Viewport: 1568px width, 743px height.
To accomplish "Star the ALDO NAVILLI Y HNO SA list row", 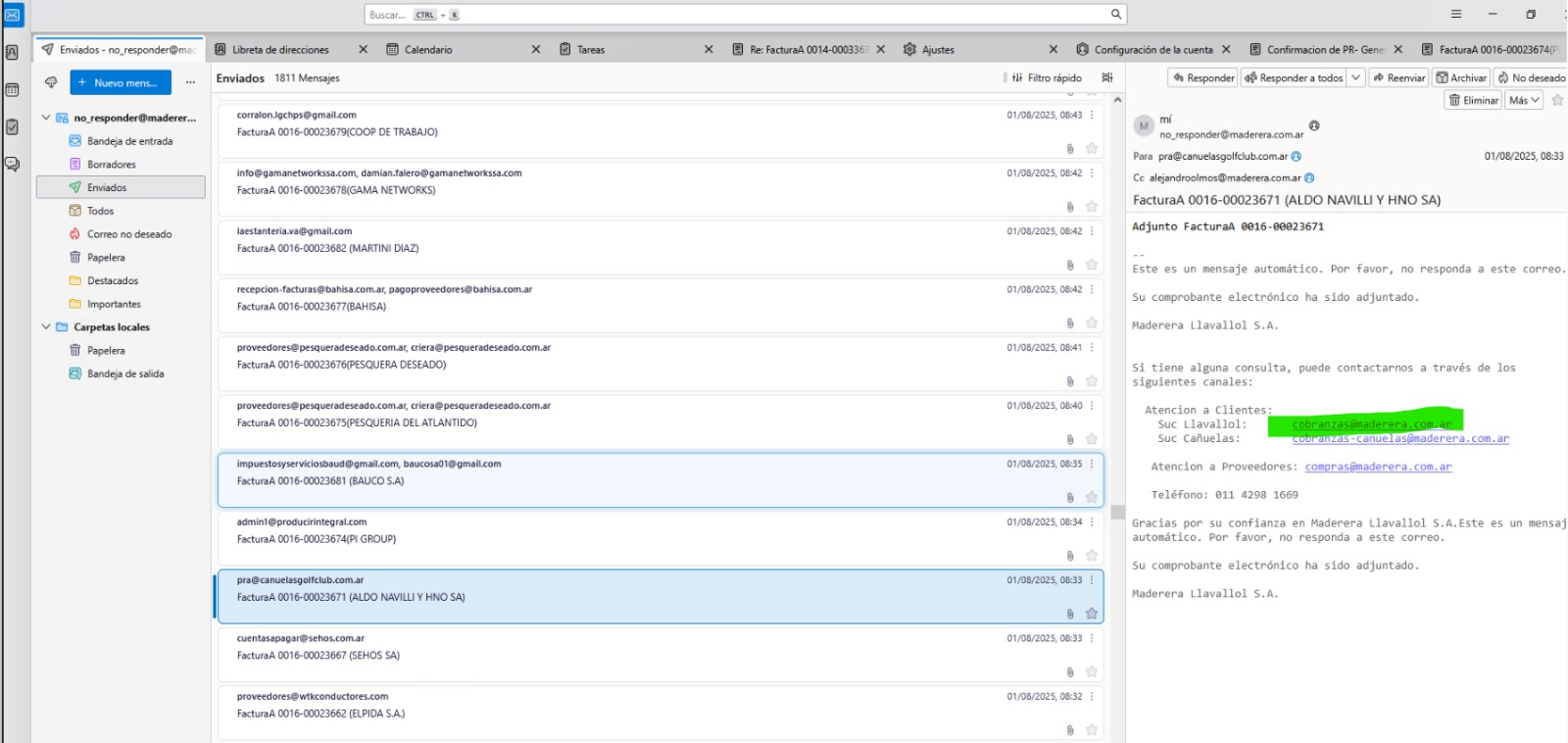I will coord(1092,614).
